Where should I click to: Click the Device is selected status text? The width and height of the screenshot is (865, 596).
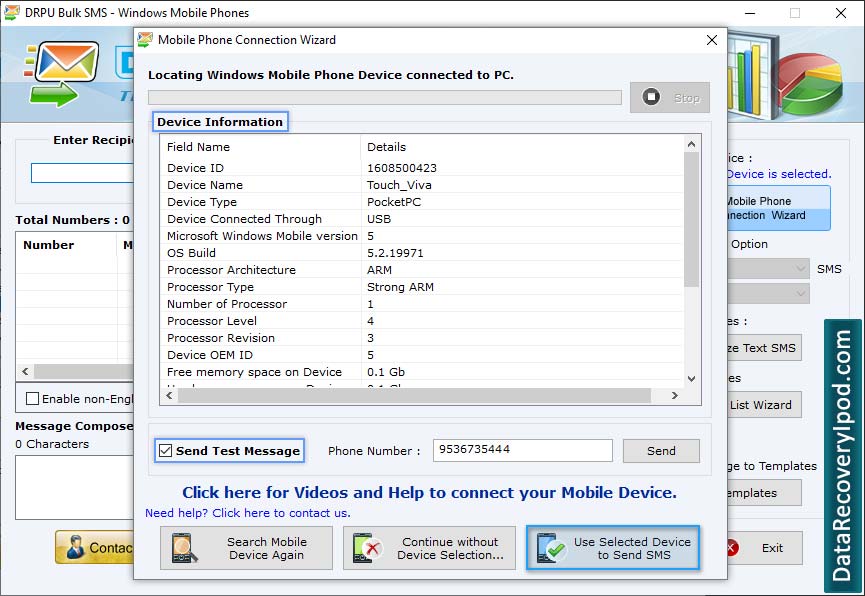(x=779, y=174)
